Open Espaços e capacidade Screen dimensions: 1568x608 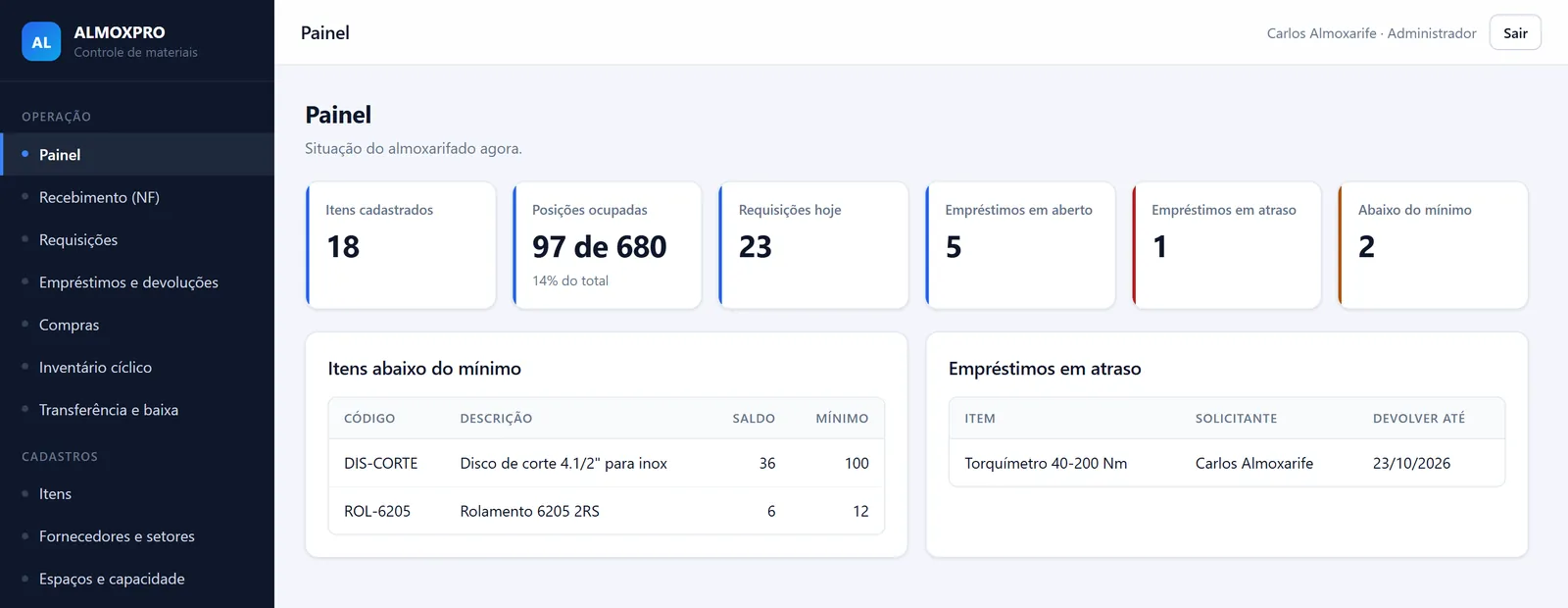click(137, 579)
